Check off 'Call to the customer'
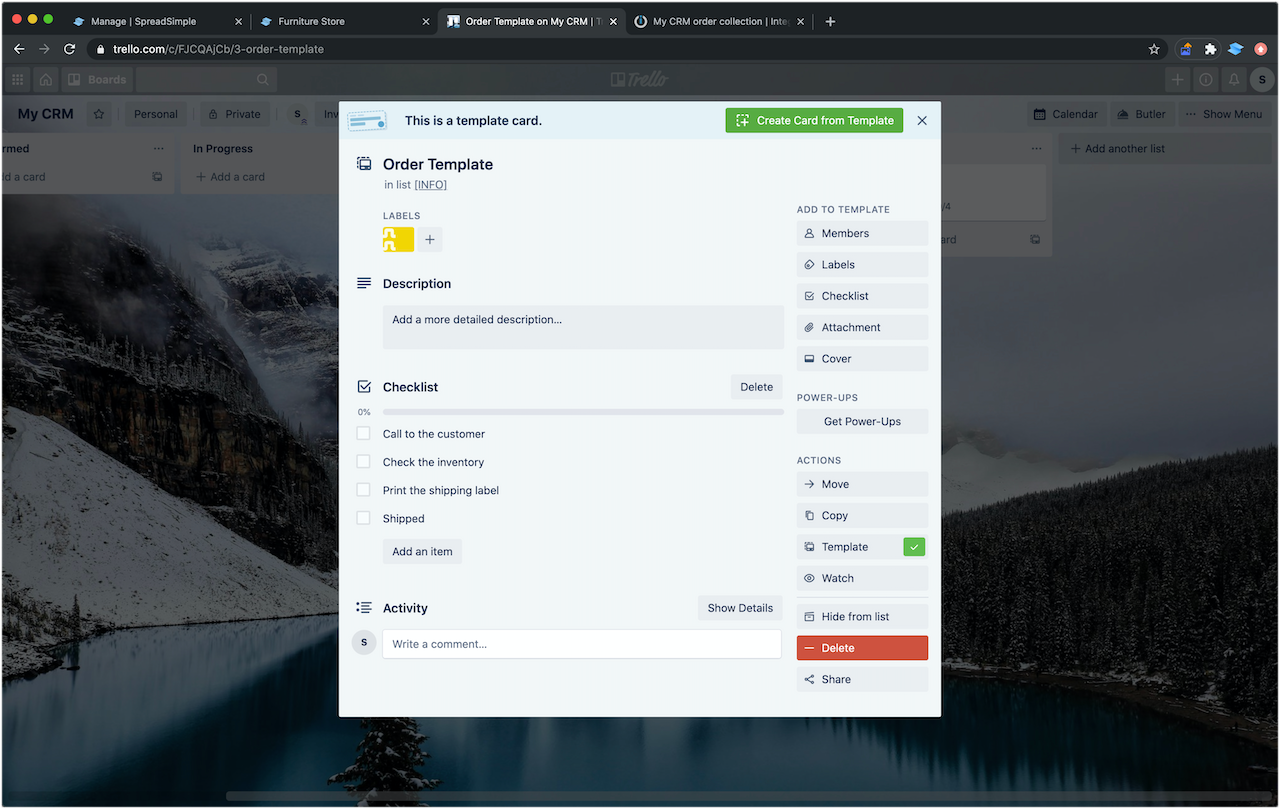 pos(365,434)
